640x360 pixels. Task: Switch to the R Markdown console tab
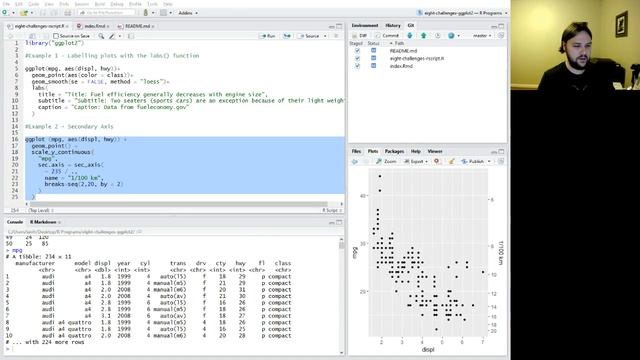pos(43,222)
